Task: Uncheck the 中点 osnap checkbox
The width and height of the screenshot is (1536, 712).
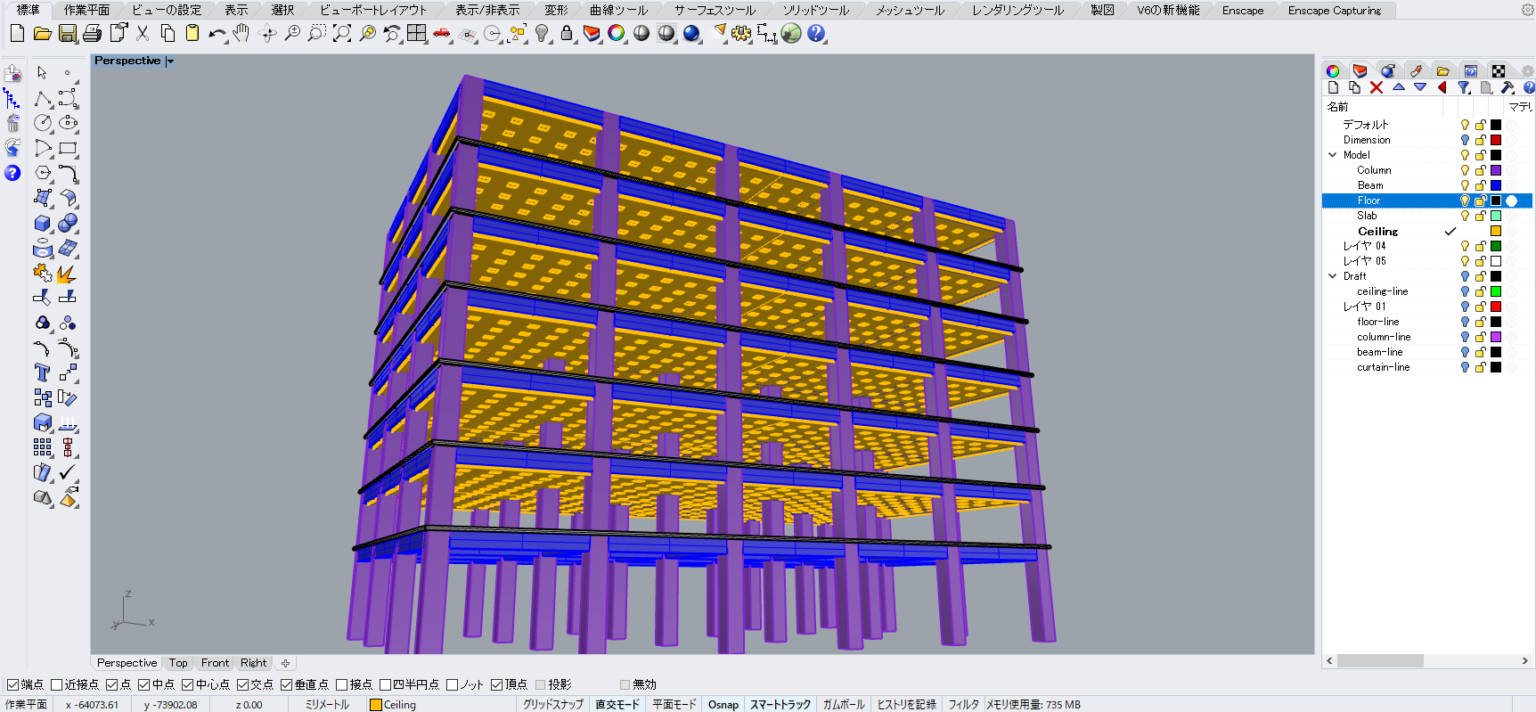Action: click(x=144, y=685)
